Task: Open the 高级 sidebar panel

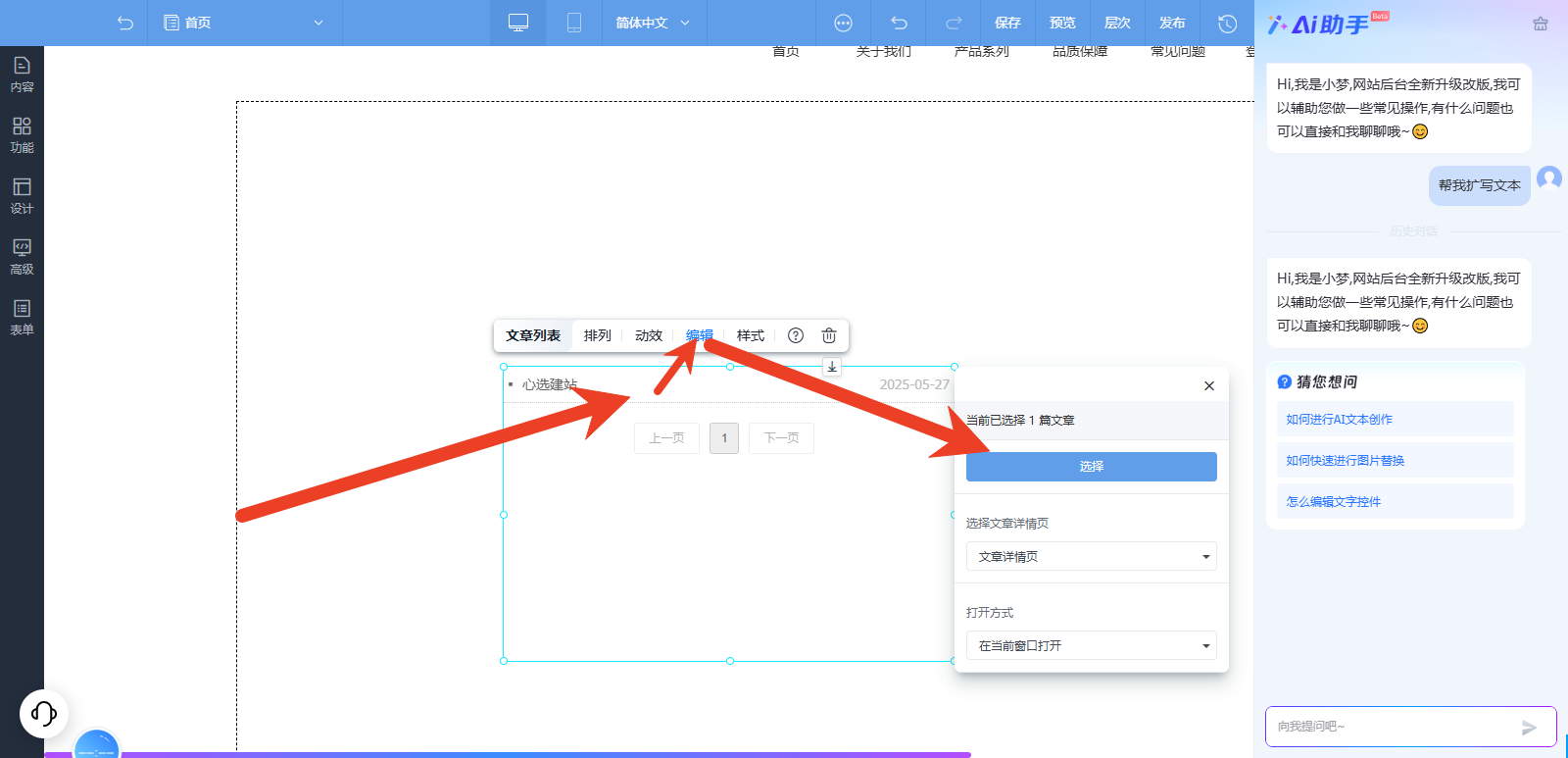Action: coord(22,257)
